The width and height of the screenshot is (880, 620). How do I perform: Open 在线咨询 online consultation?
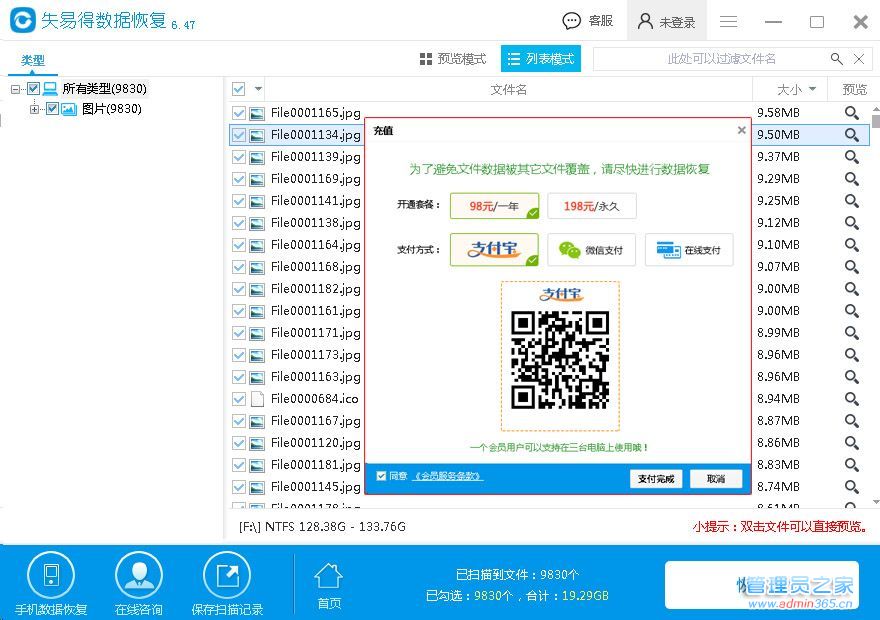click(139, 584)
